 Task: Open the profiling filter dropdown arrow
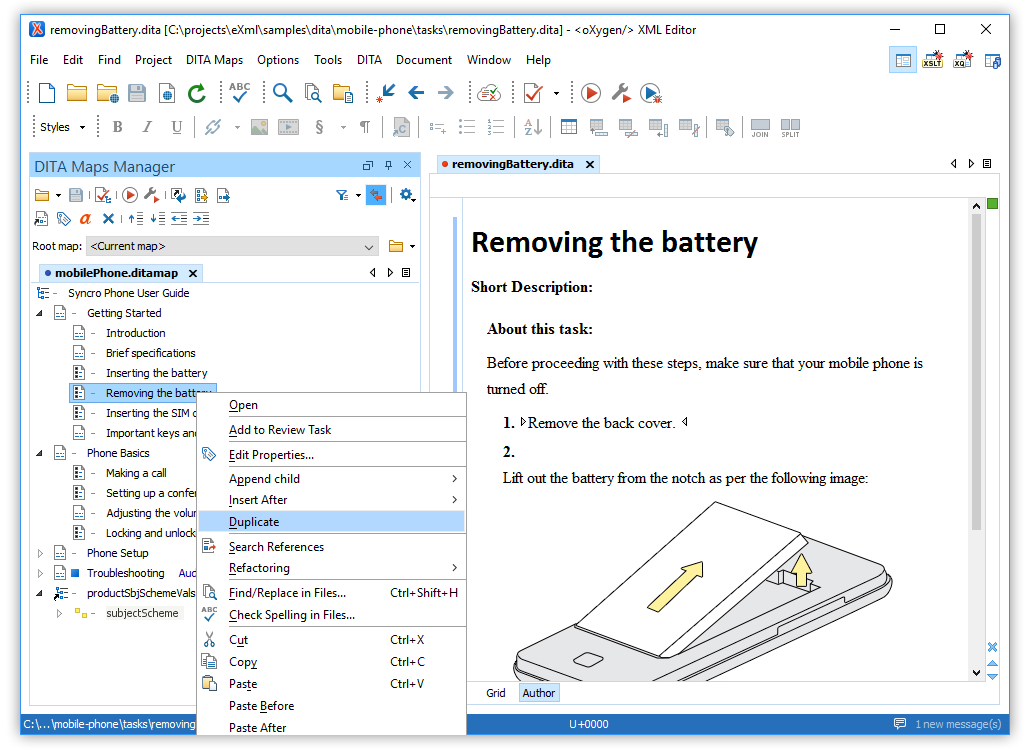(x=358, y=195)
